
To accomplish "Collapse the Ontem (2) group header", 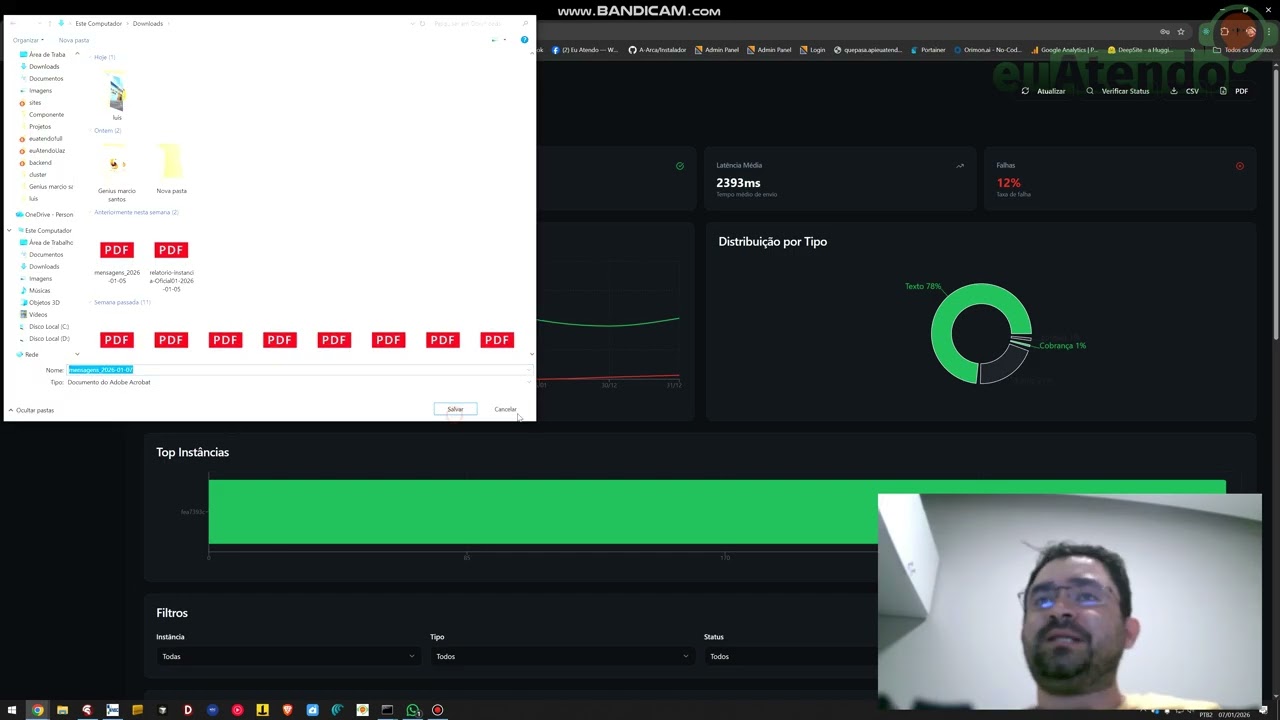I will [x=107, y=131].
